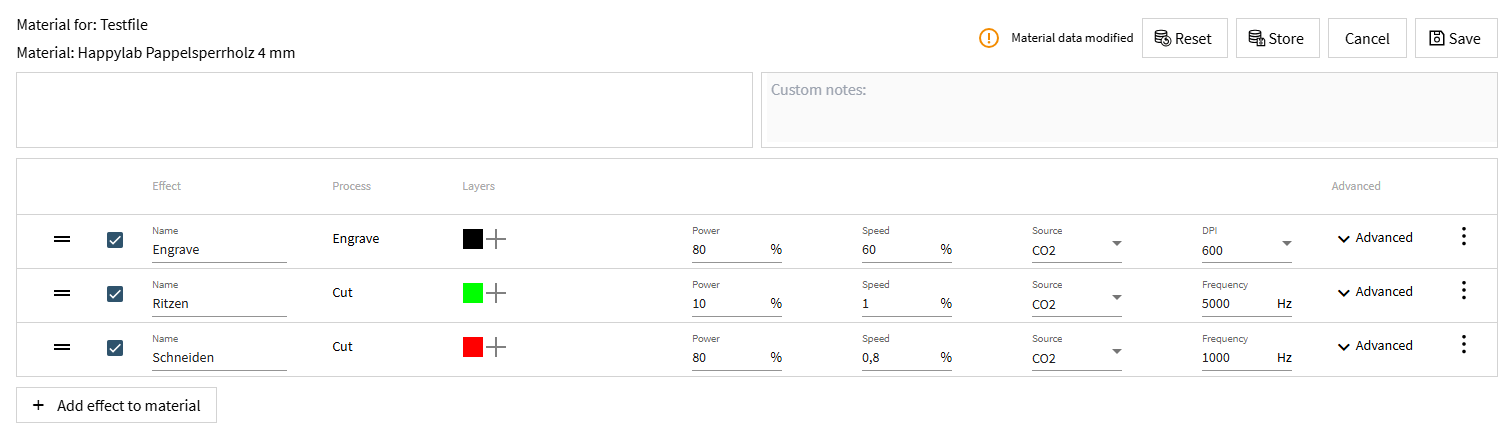This screenshot has width=1509, height=430.
Task: Toggle the Schneiden effect checkbox
Action: (x=115, y=348)
